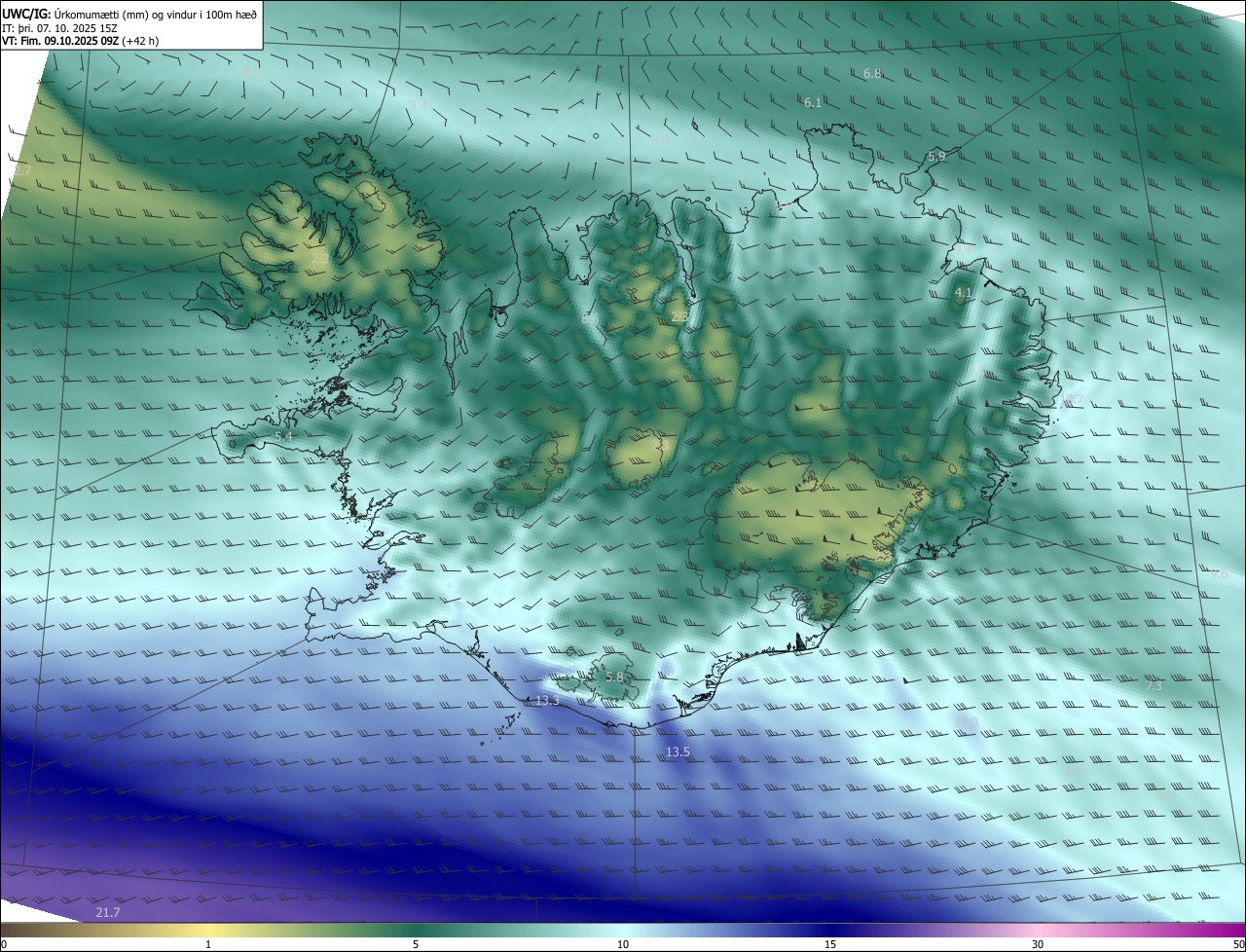The image size is (1246, 952).
Task: Click the valid time "Fim. 09.10.2025 09Z"
Action: coord(72,41)
